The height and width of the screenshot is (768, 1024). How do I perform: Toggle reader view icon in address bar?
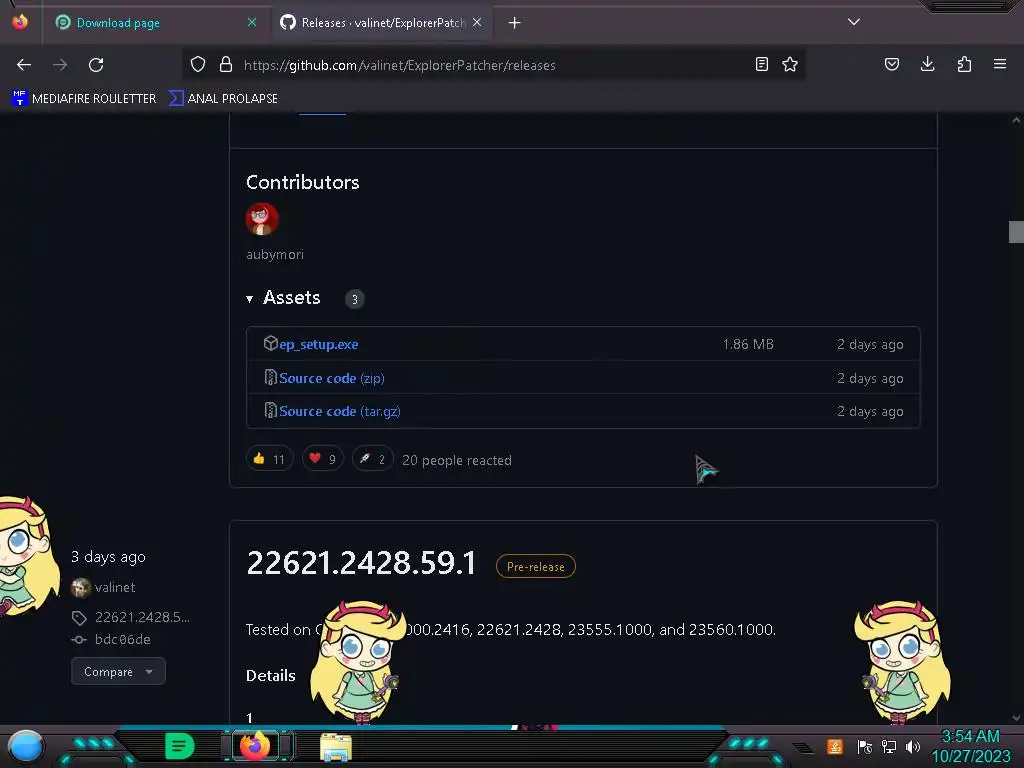[x=761, y=64]
